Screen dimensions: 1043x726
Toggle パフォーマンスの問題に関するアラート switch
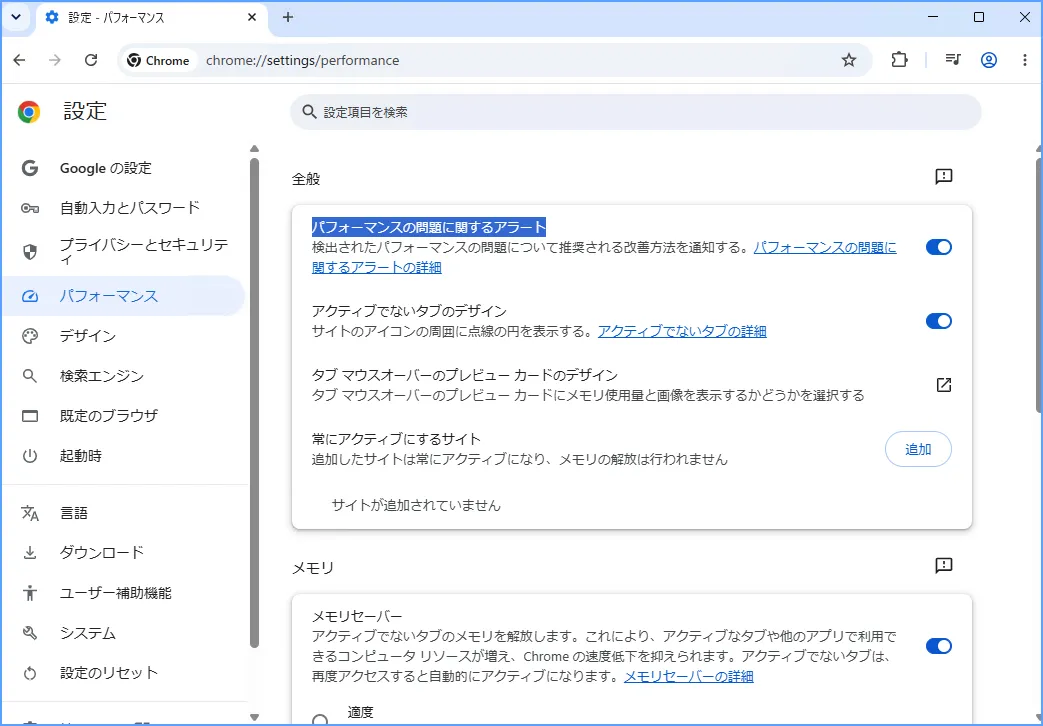coord(939,247)
